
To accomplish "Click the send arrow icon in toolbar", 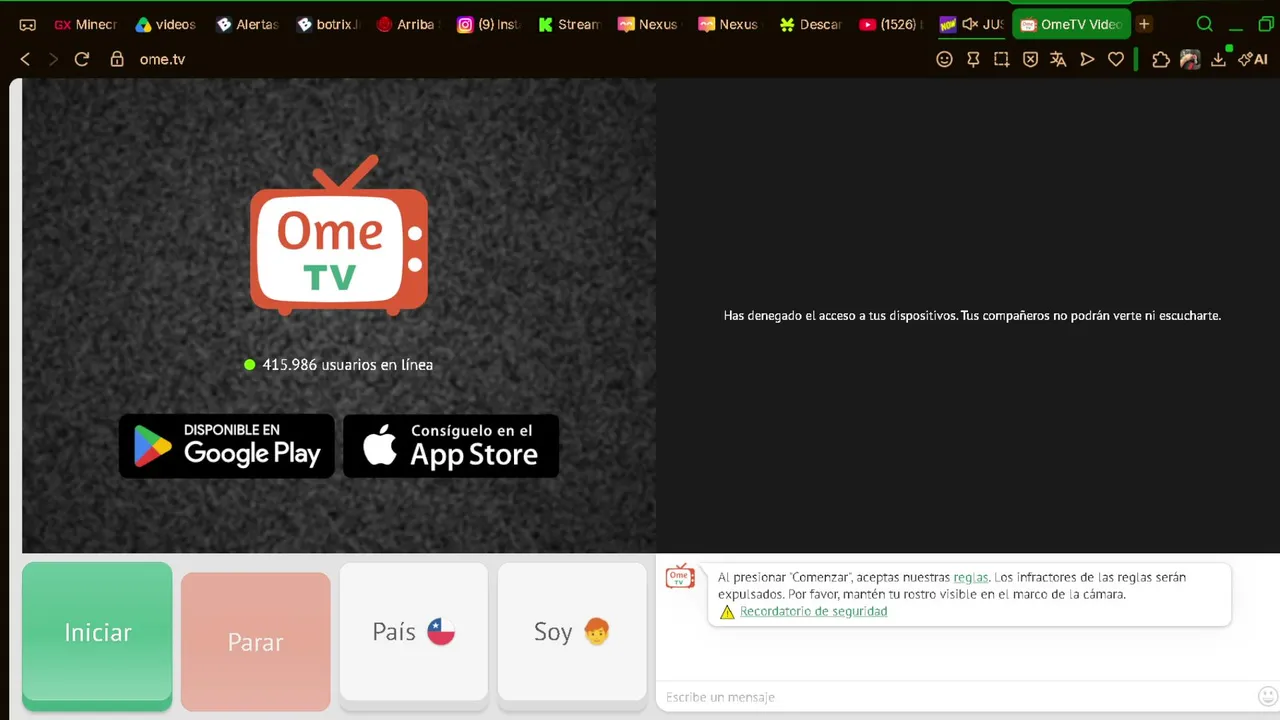I will (x=1087, y=59).
